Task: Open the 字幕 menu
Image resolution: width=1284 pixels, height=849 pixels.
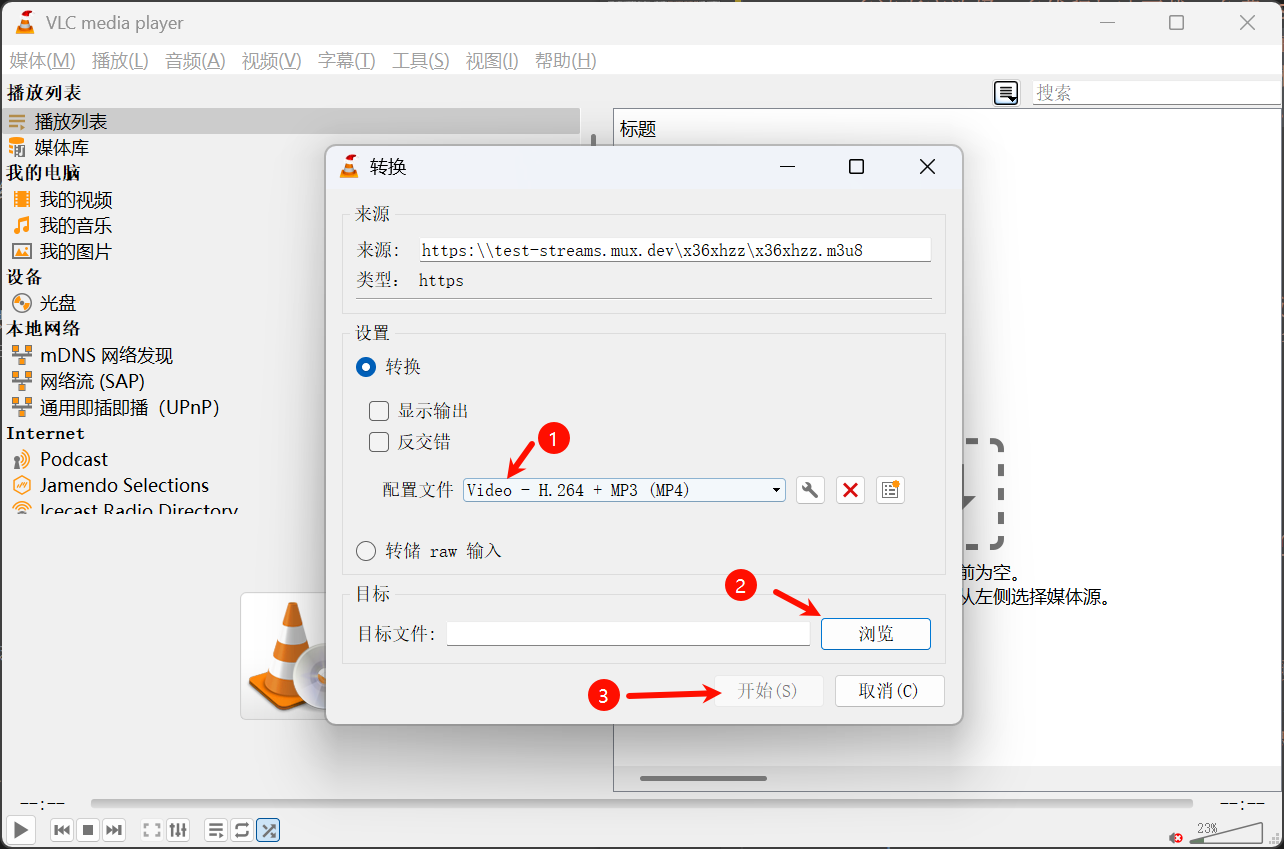Action: (x=345, y=60)
